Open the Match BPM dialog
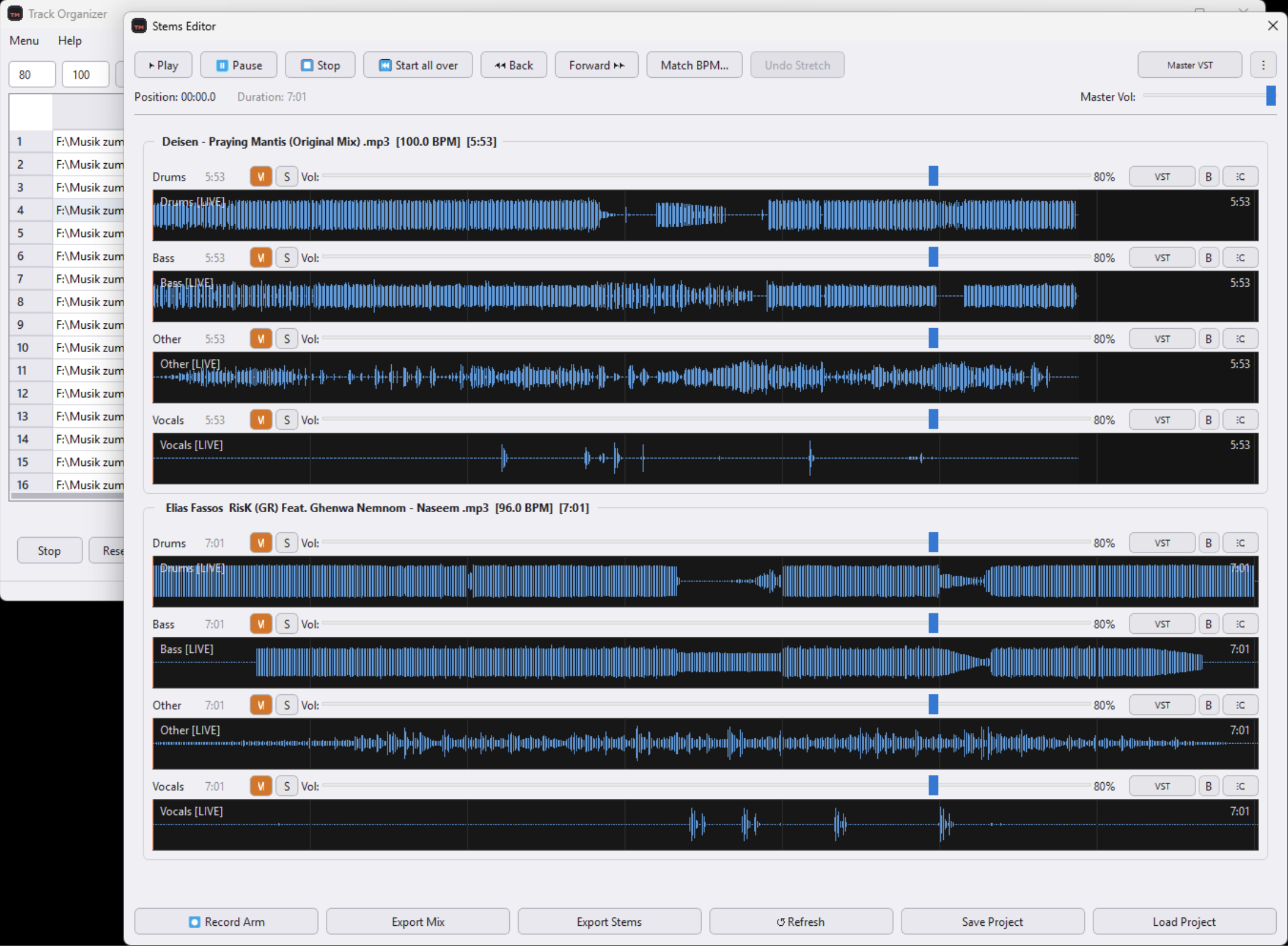The width and height of the screenshot is (1288, 946). (694, 65)
